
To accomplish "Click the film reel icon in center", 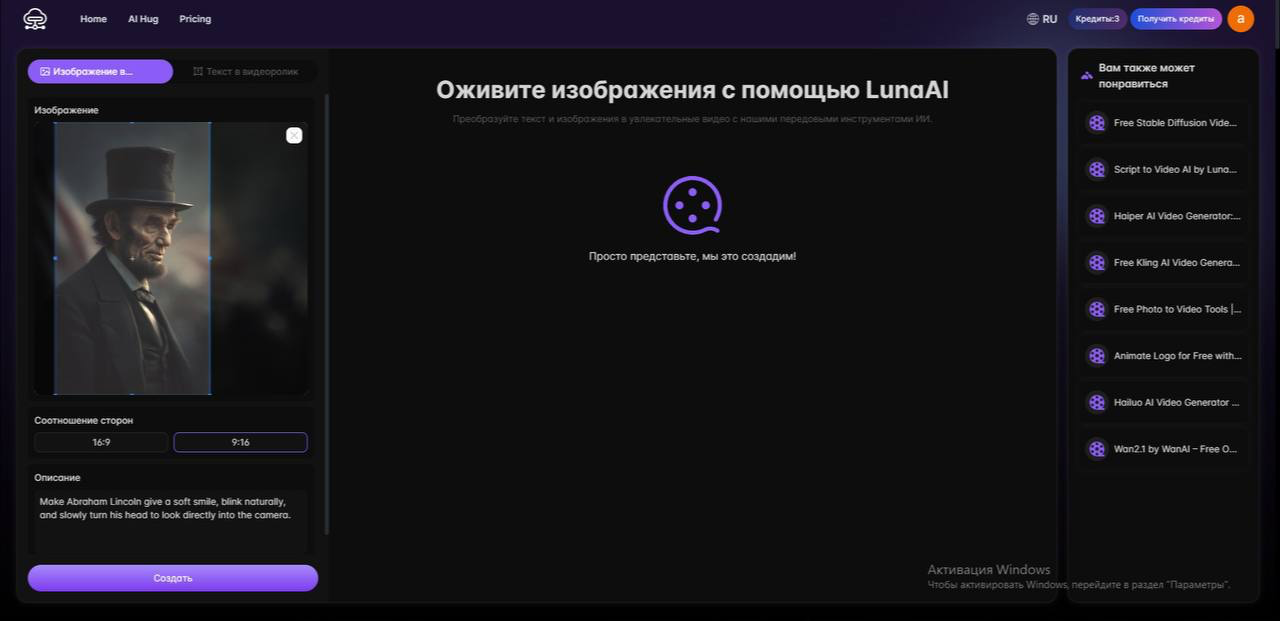I will pos(692,205).
